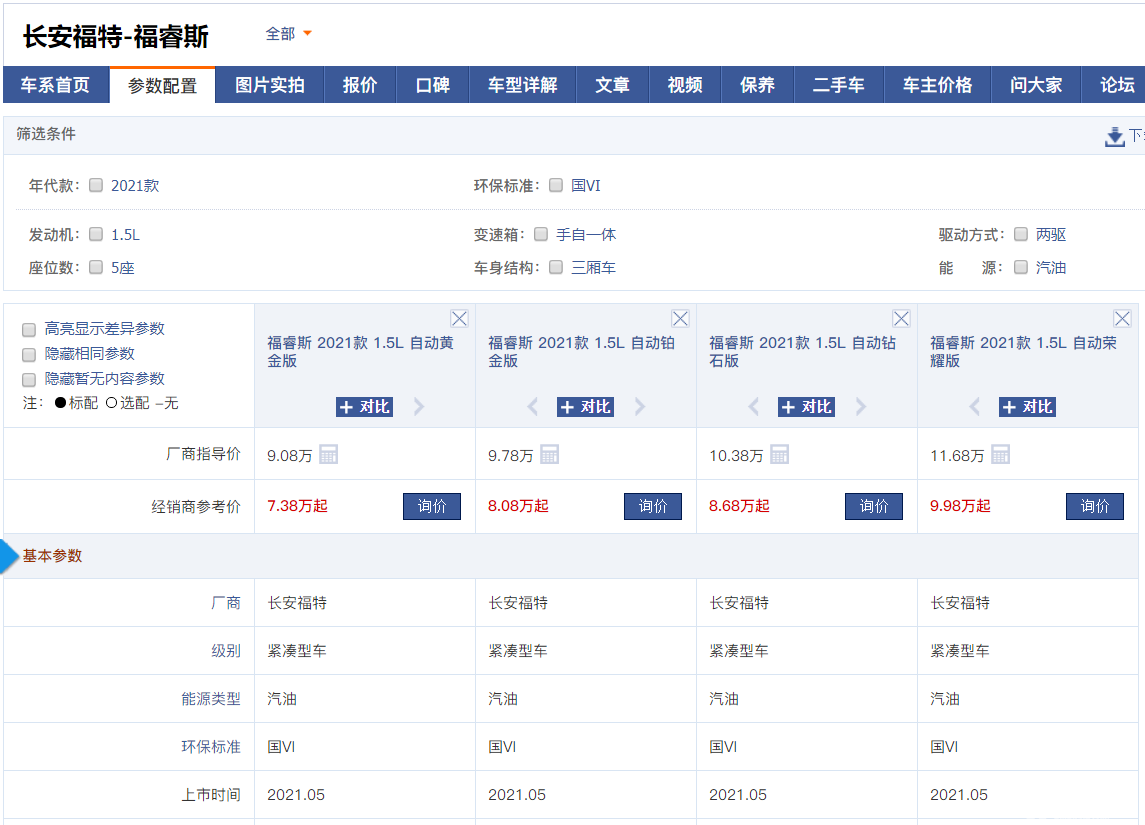The image size is (1145, 825).
Task: Enable 隐藏相同参数 option
Action: pos(28,355)
